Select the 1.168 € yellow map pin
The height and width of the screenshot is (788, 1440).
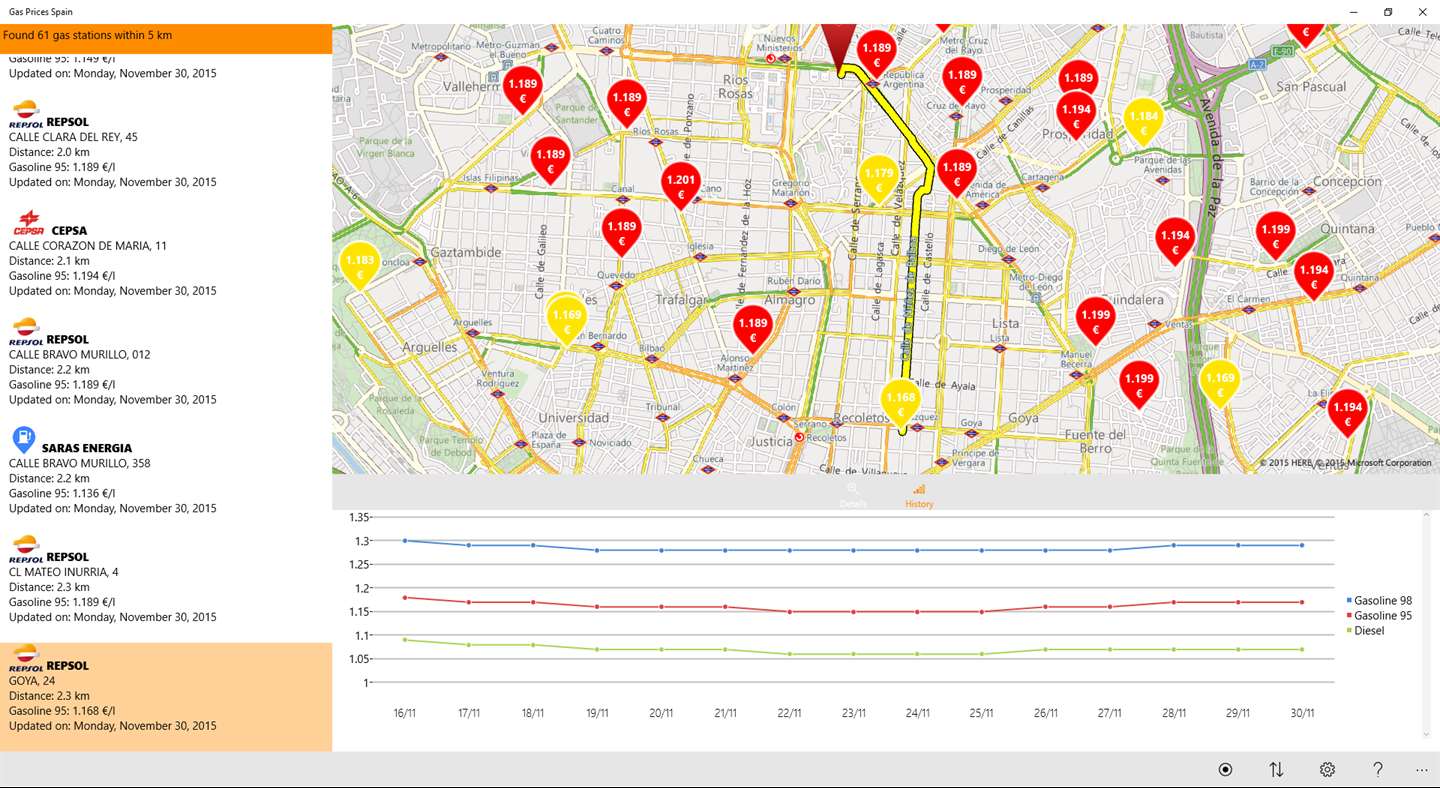[900, 403]
